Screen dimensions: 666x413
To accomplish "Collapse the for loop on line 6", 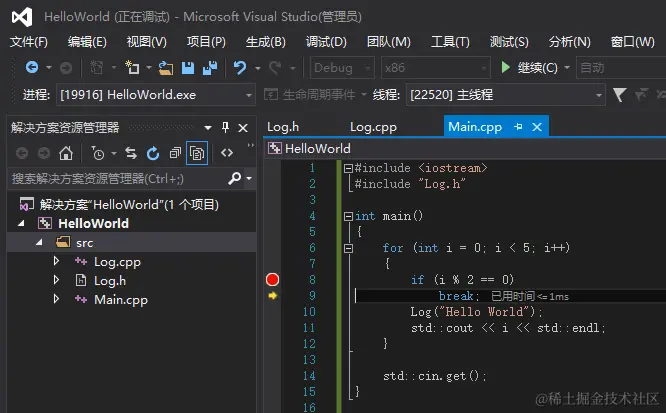I will tap(348, 248).
